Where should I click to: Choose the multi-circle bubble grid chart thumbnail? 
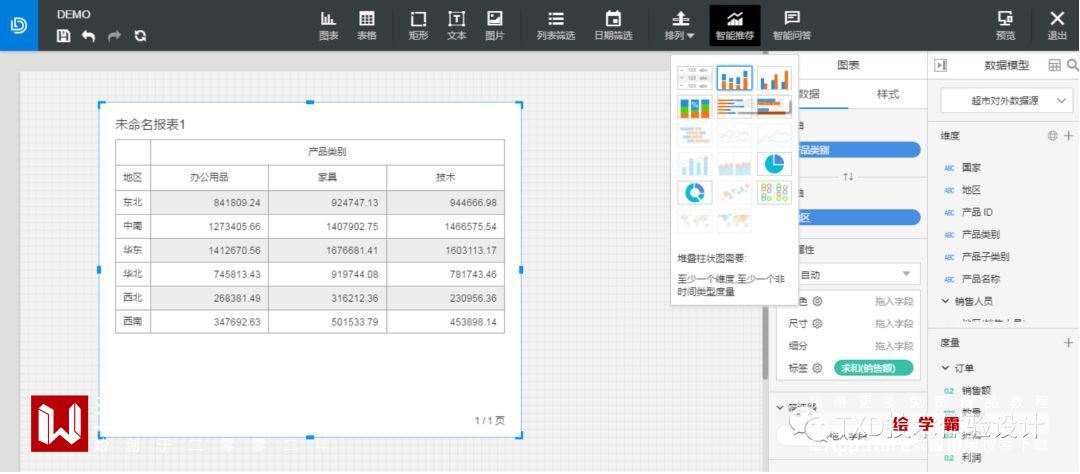[774, 192]
